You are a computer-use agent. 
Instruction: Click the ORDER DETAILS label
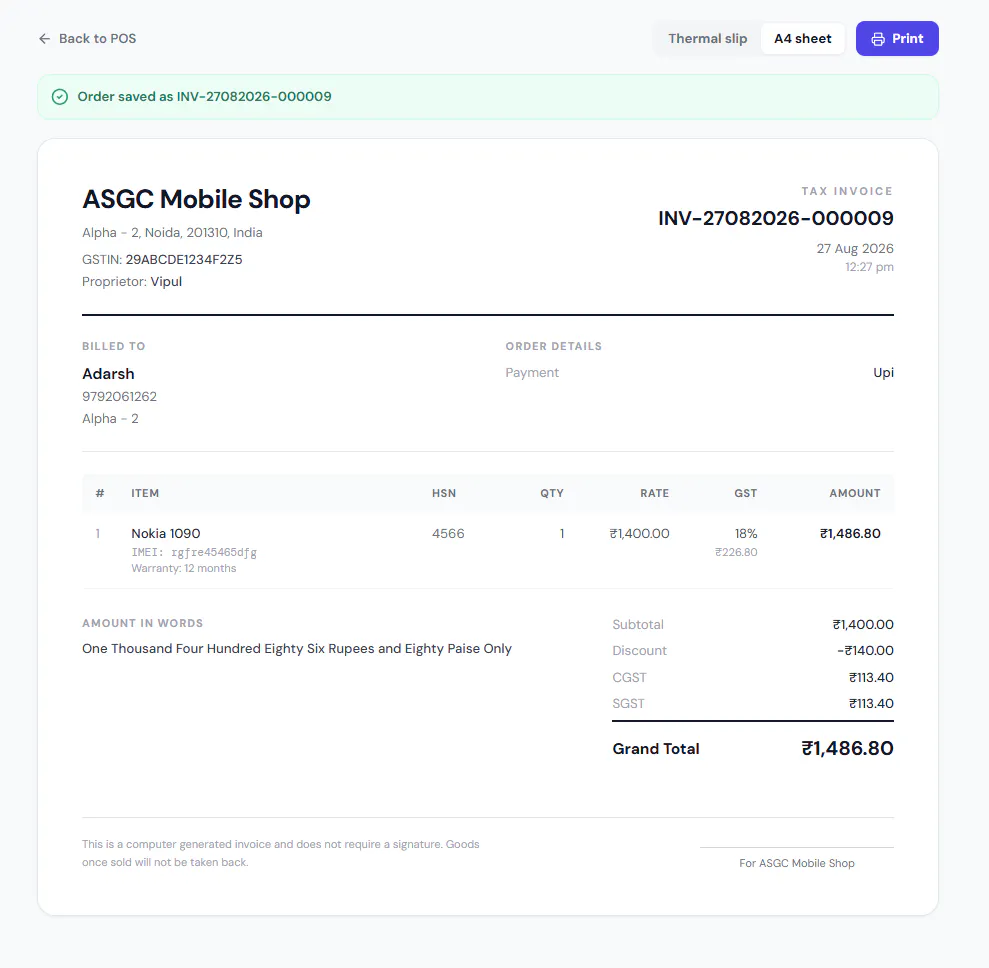553,346
